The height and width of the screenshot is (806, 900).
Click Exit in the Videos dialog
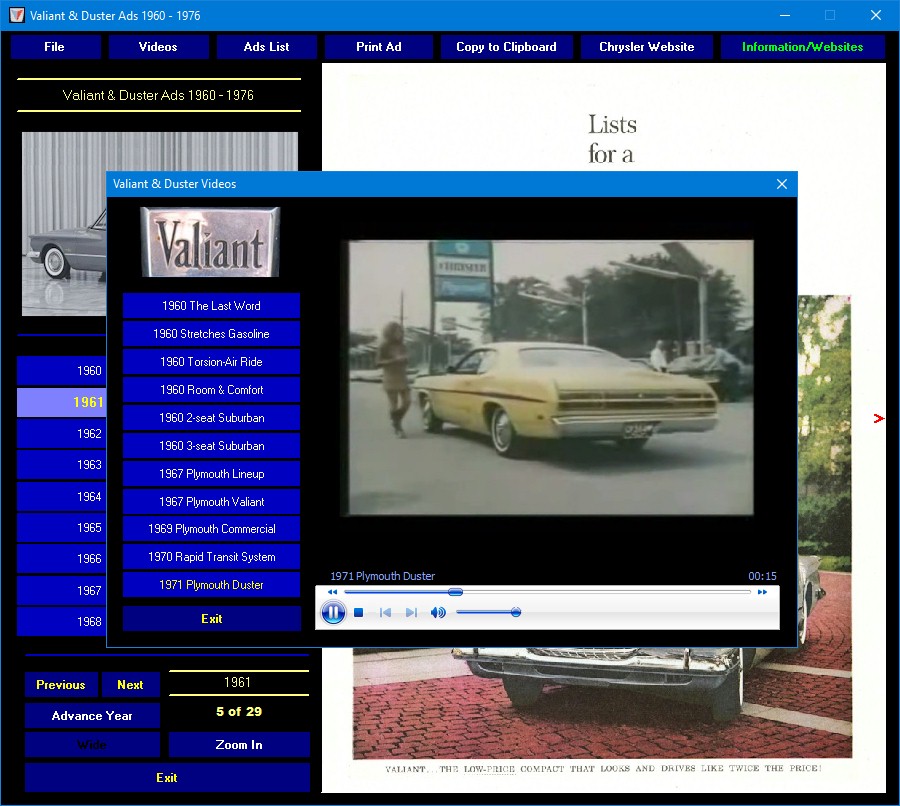(211, 619)
